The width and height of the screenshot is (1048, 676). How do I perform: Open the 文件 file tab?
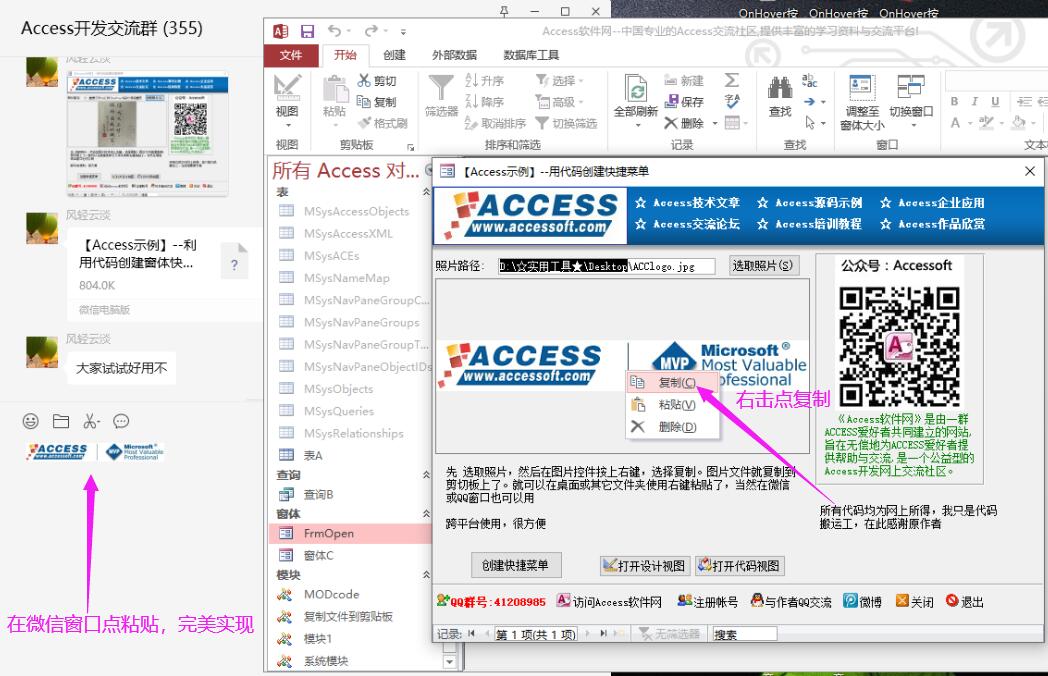[x=291, y=55]
